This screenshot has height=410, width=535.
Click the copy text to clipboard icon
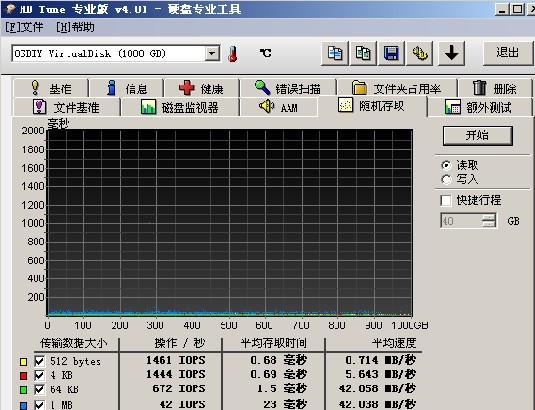(x=335, y=53)
